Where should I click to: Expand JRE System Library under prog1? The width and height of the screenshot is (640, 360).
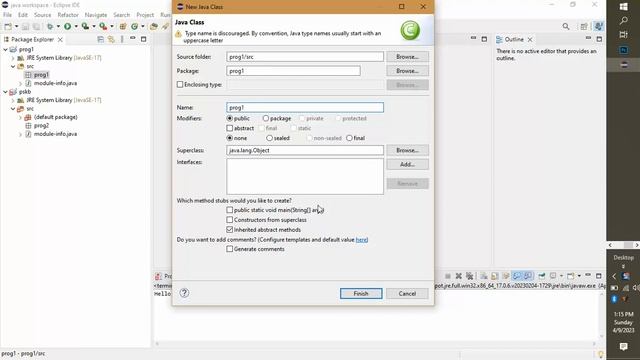[x=13, y=58]
